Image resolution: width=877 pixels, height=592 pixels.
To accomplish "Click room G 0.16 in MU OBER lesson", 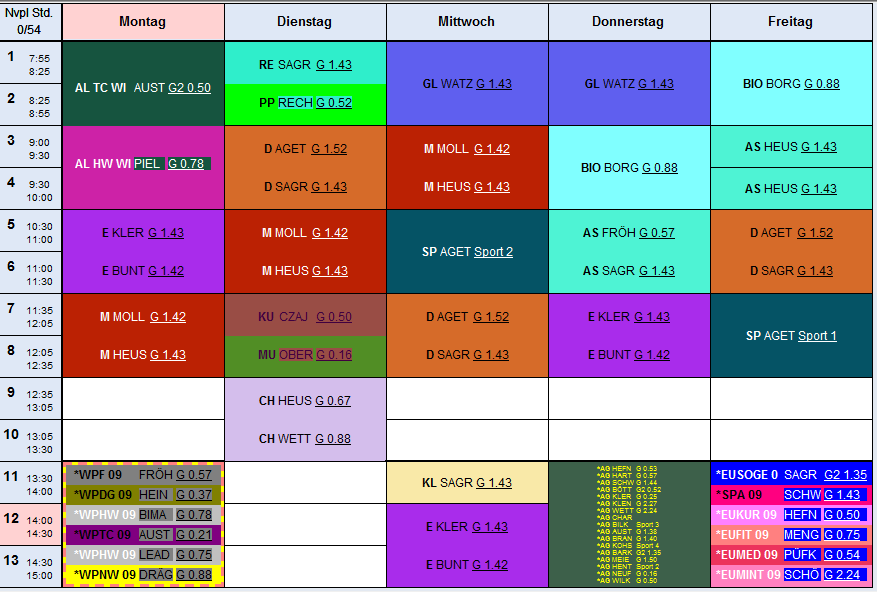I will coord(334,355).
